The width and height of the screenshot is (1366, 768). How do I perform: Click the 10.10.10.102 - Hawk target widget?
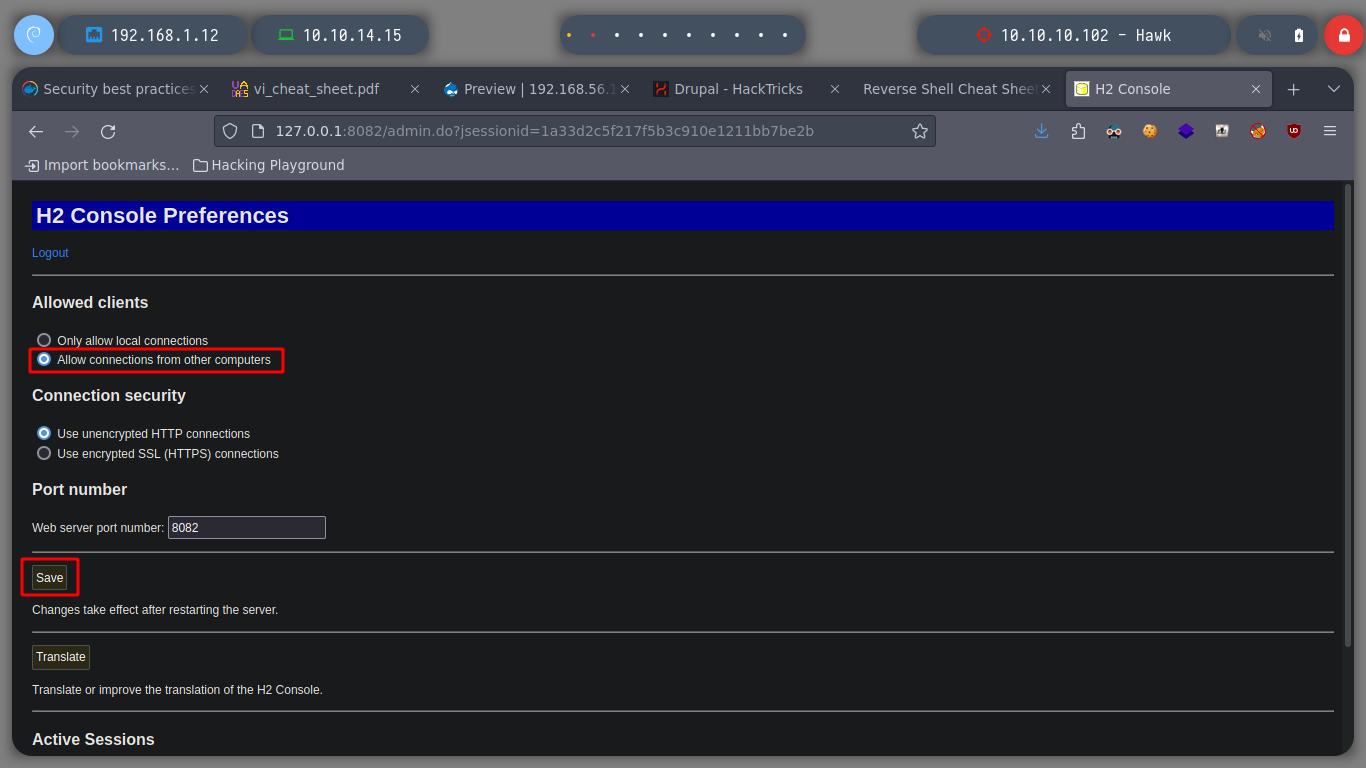1073,35
